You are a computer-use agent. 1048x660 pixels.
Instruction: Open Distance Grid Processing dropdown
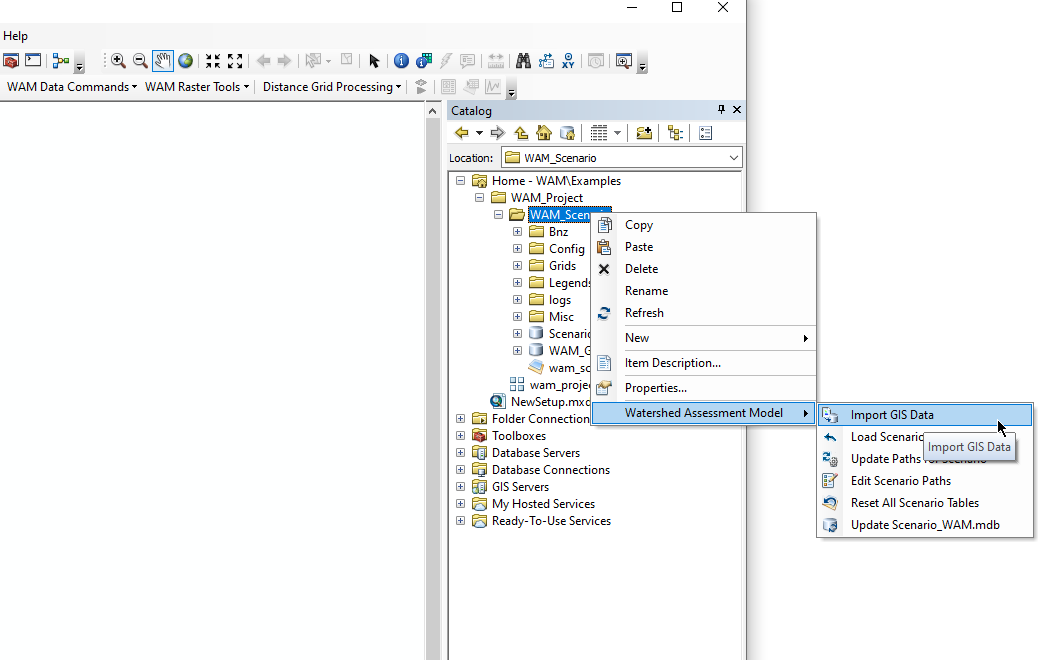pyautogui.click(x=332, y=87)
